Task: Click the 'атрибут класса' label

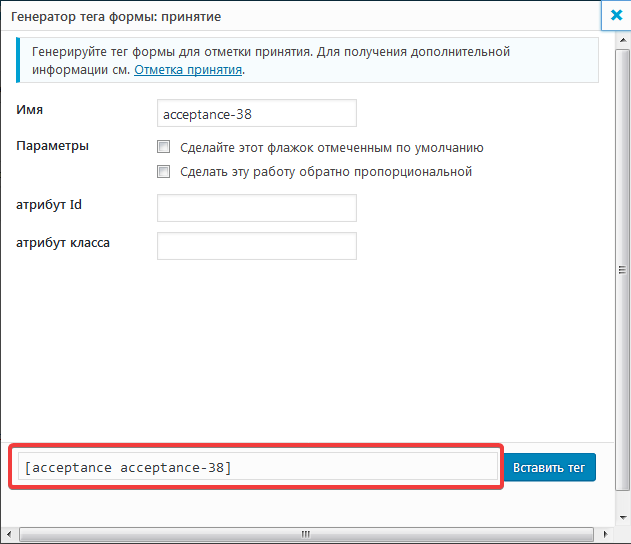Action: pos(63,243)
